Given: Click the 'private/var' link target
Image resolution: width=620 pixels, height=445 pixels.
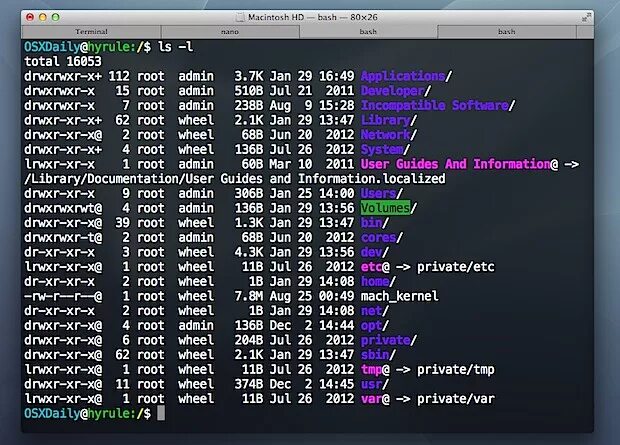Looking at the screenshot, I should point(456,398).
